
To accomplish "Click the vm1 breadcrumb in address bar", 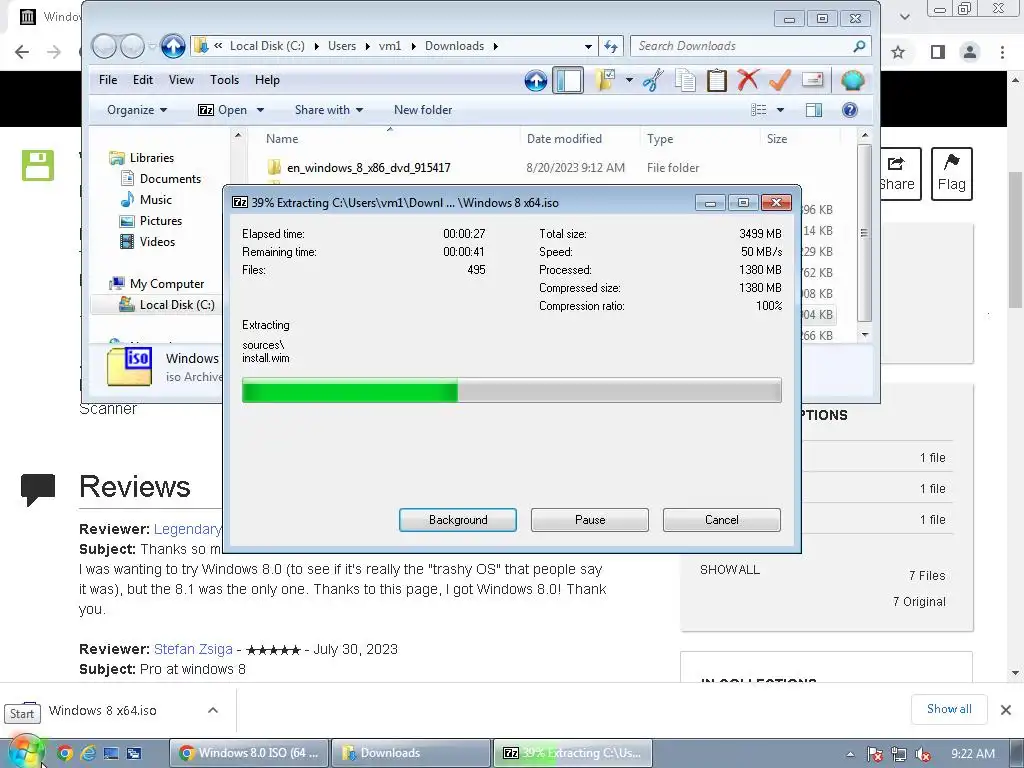I will tap(390, 46).
